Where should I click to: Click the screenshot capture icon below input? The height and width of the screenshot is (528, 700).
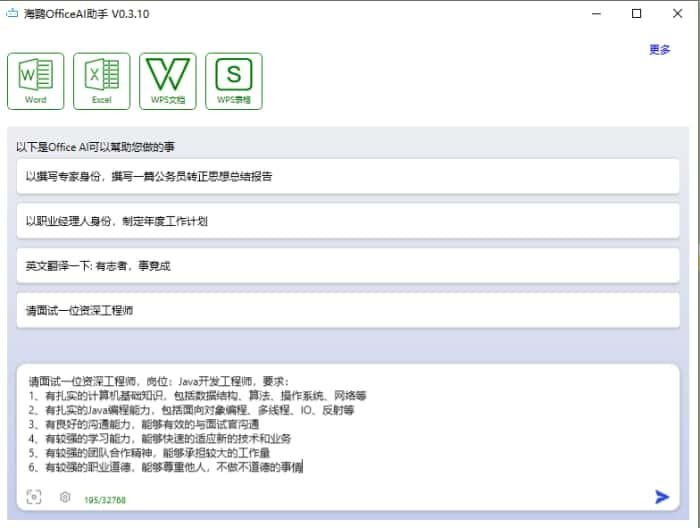(34, 496)
